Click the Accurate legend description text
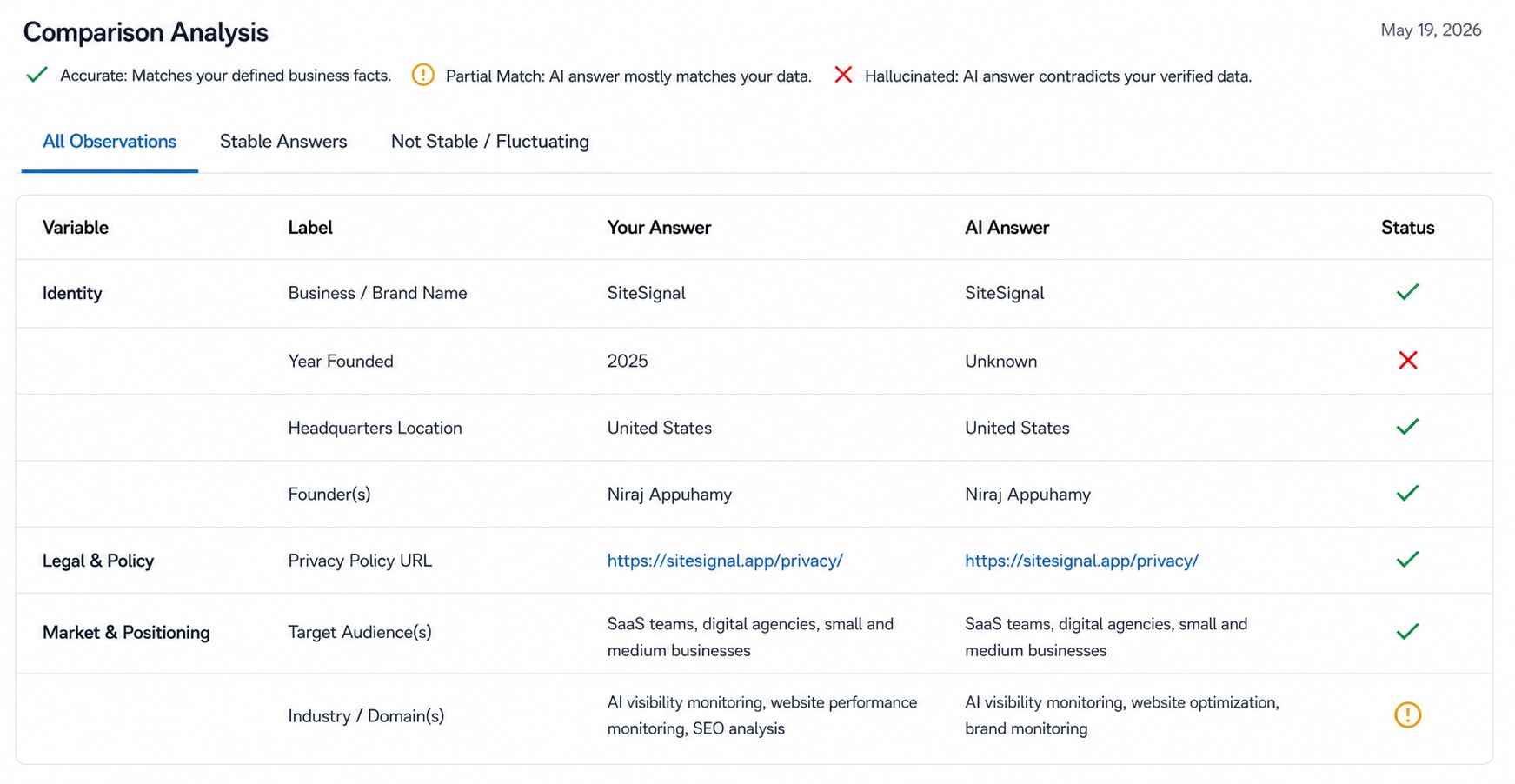 tap(225, 76)
